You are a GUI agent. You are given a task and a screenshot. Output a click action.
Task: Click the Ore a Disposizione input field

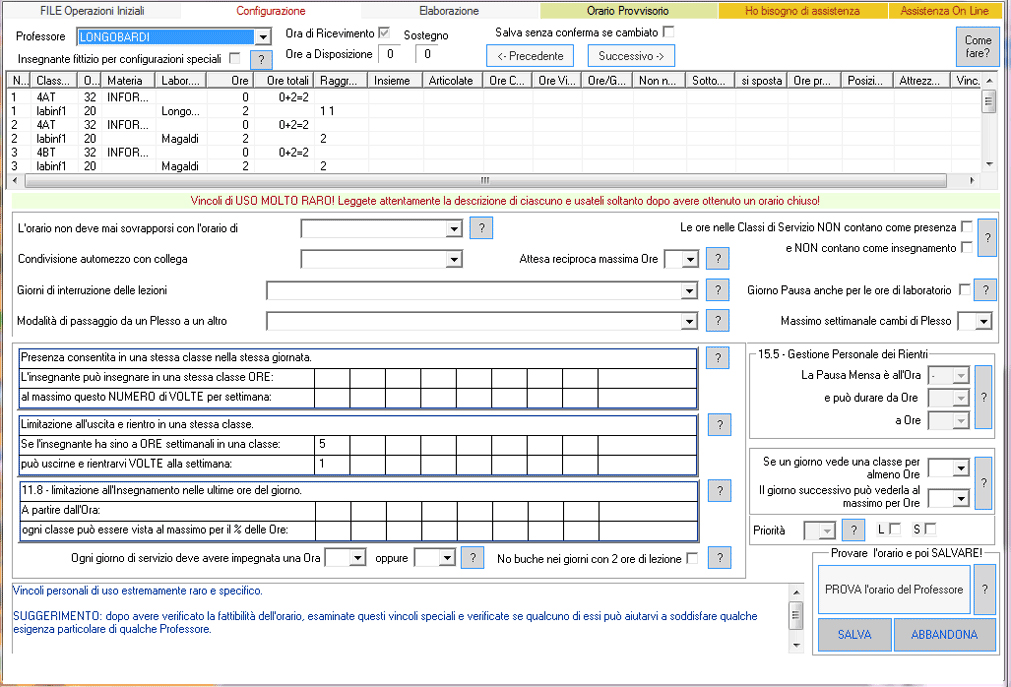(391, 54)
